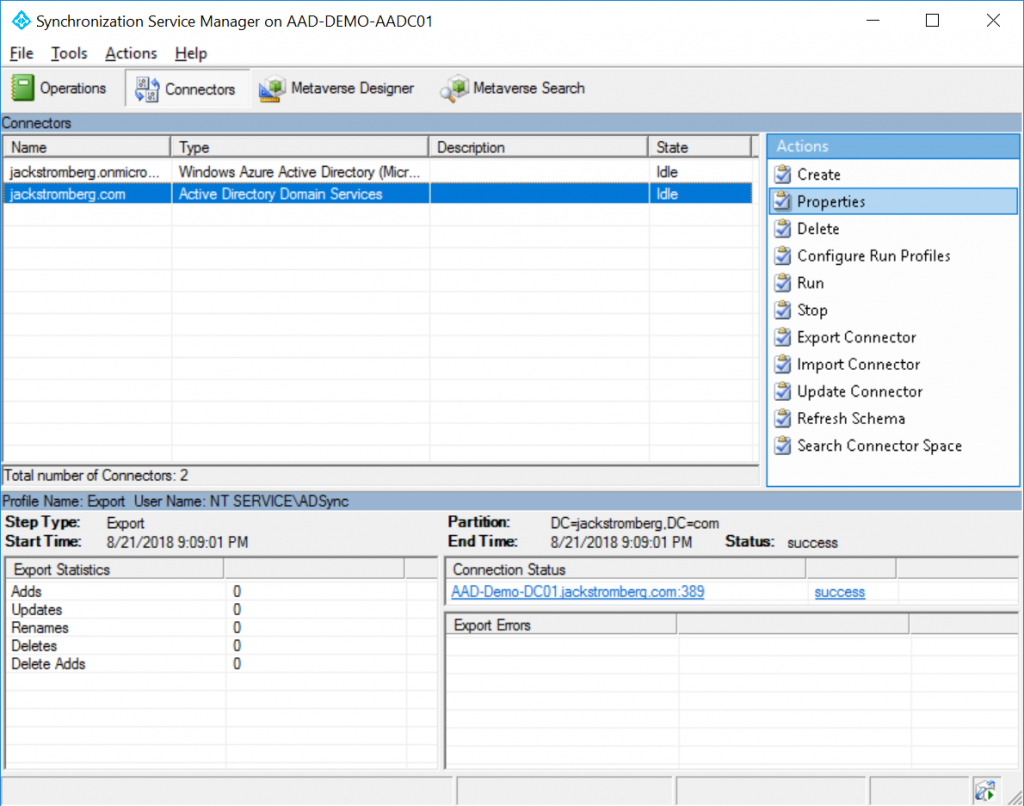
Task: Choose Export Connector action
Action: [x=857, y=337]
